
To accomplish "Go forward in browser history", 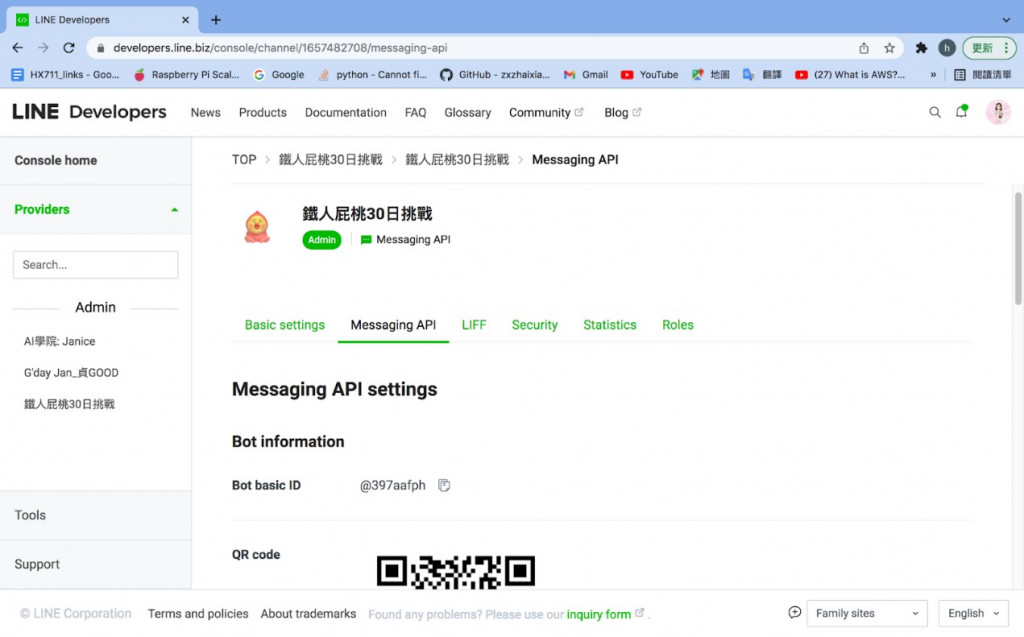I will [43, 48].
